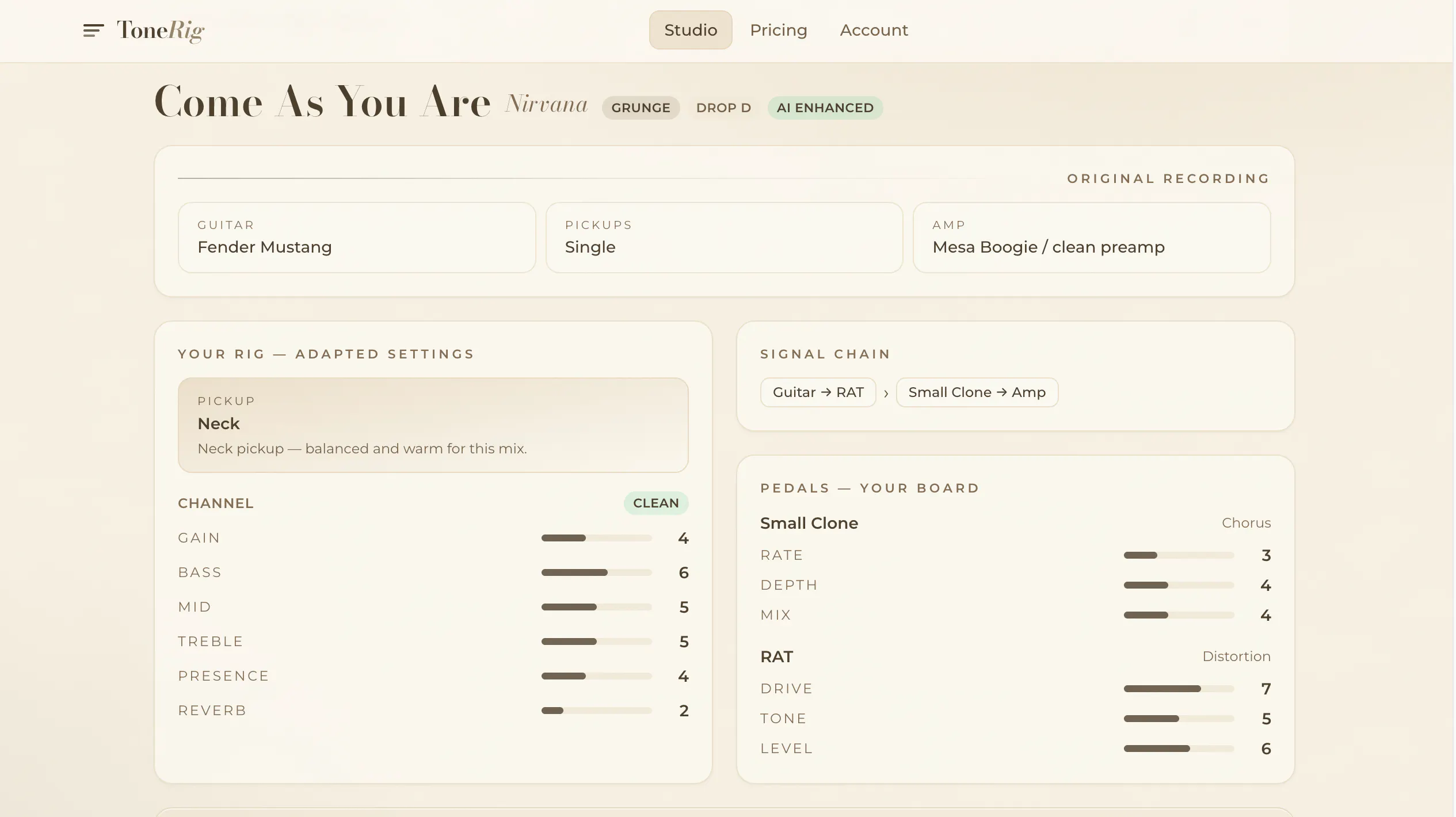
Task: Open the Pricing tab
Action: [x=778, y=30]
